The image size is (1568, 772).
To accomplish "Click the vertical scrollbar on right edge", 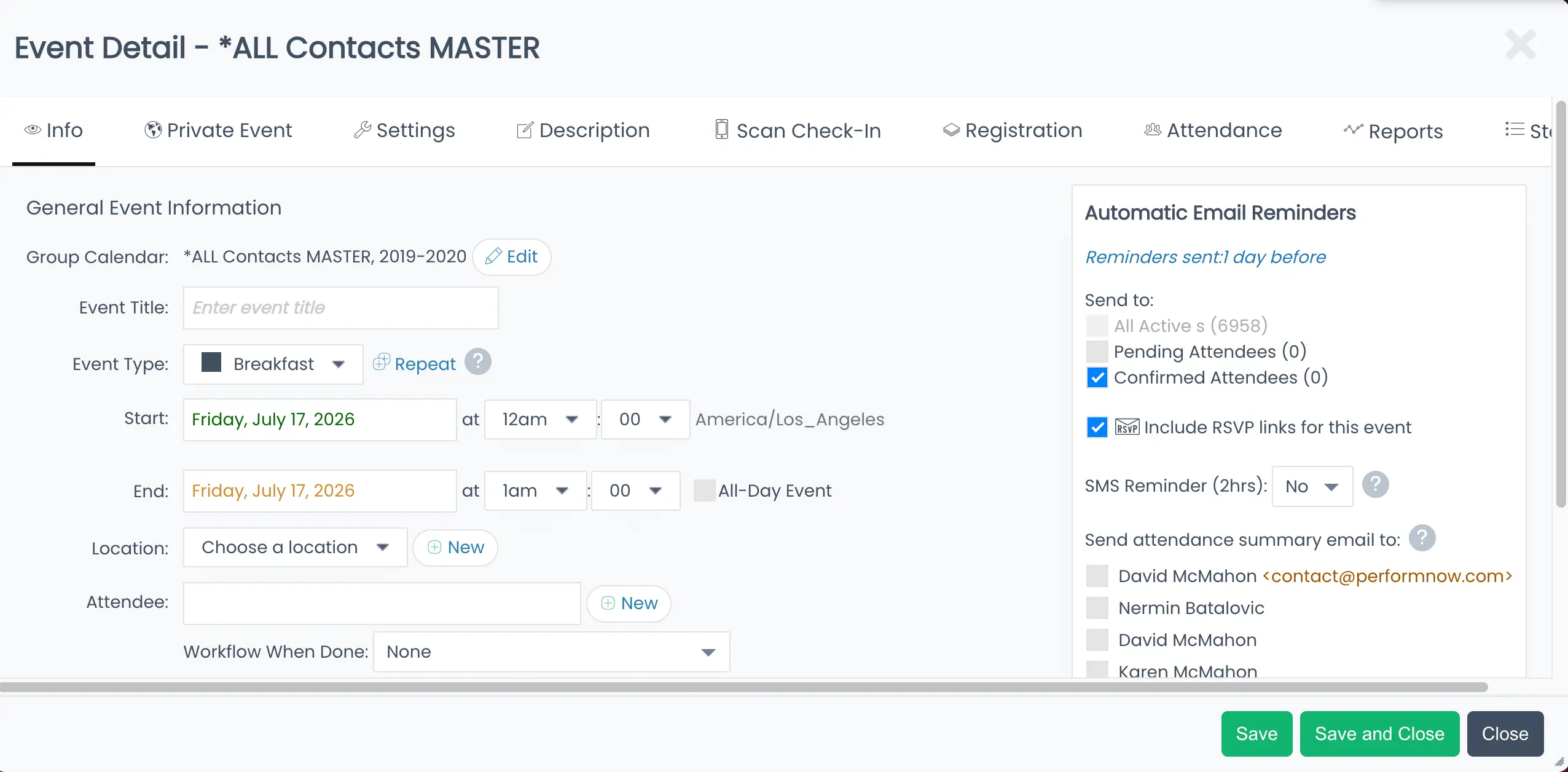I will tap(1561, 304).
